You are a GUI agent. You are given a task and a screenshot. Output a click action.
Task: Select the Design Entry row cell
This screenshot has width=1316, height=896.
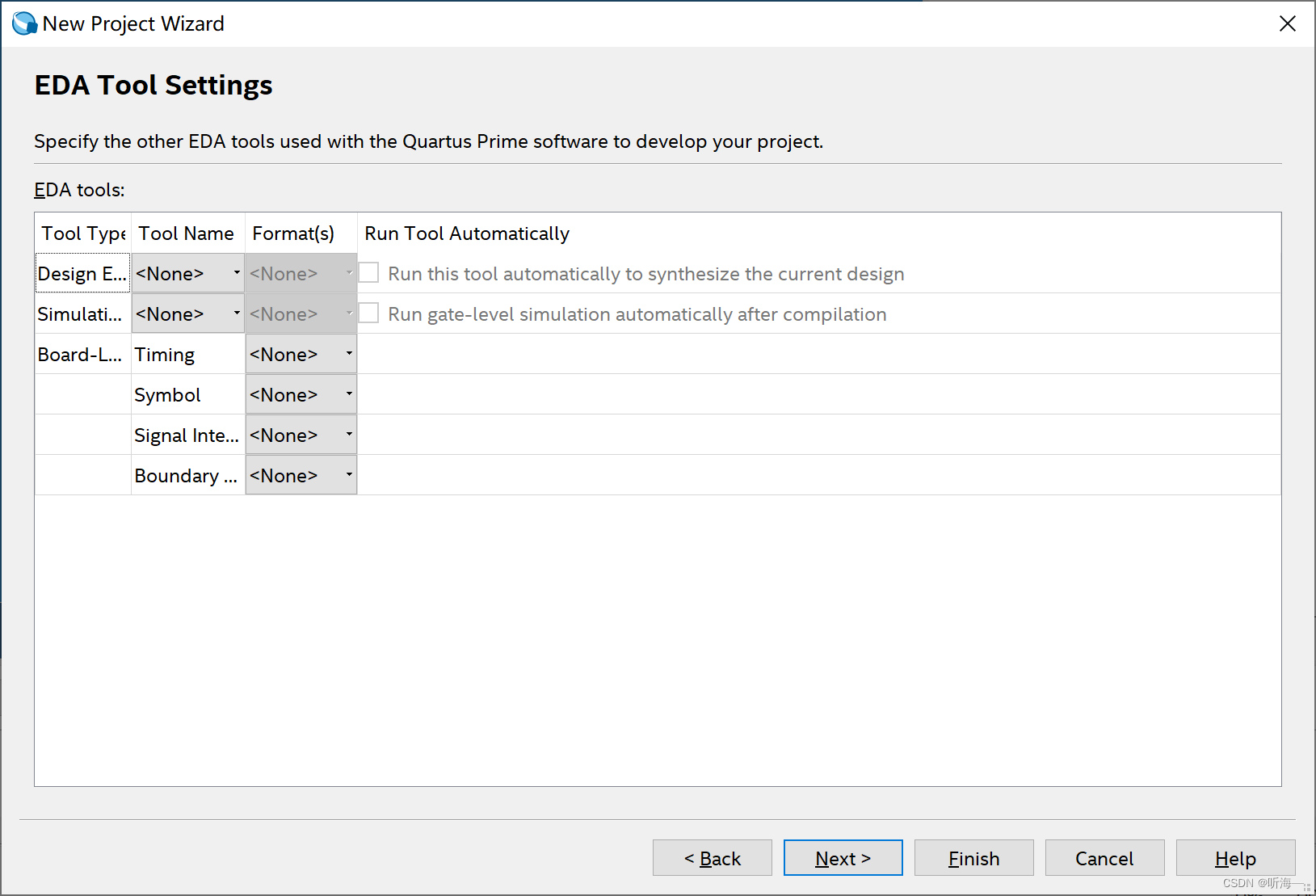tap(82, 273)
